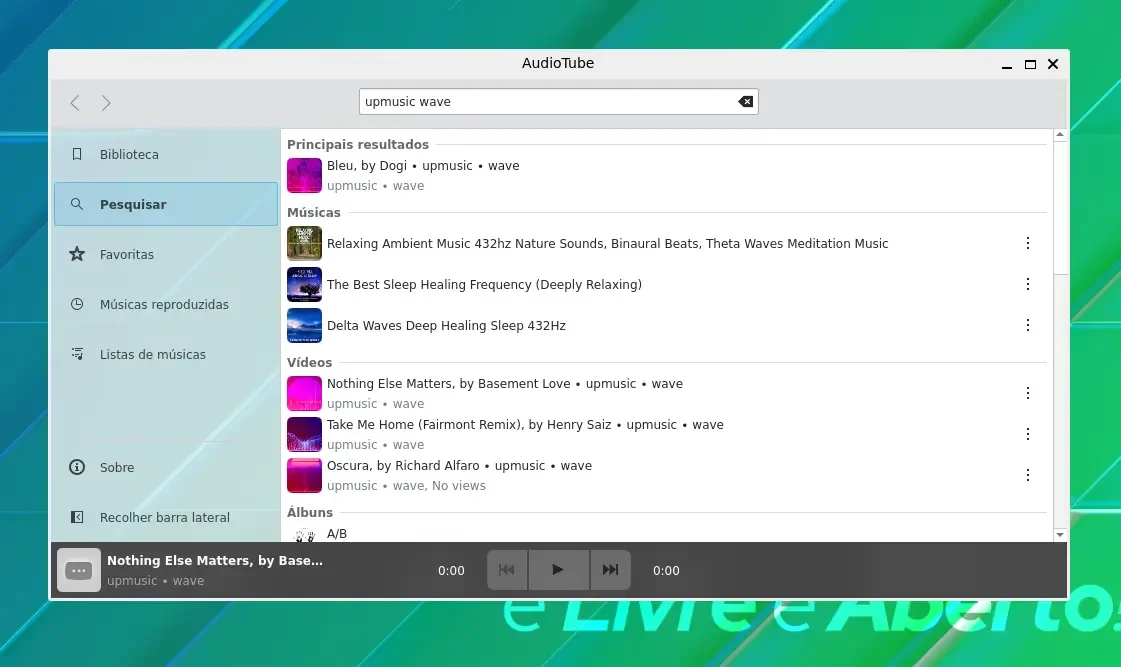Maximize the AudioTube window
Viewport: 1121px width, 667px height.
click(x=1030, y=64)
